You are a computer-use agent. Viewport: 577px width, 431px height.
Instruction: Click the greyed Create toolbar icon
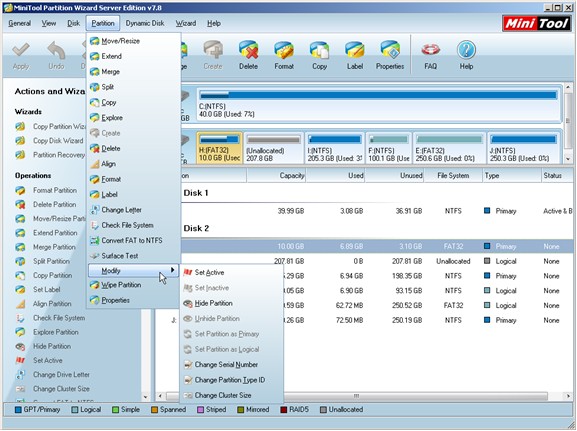[213, 50]
